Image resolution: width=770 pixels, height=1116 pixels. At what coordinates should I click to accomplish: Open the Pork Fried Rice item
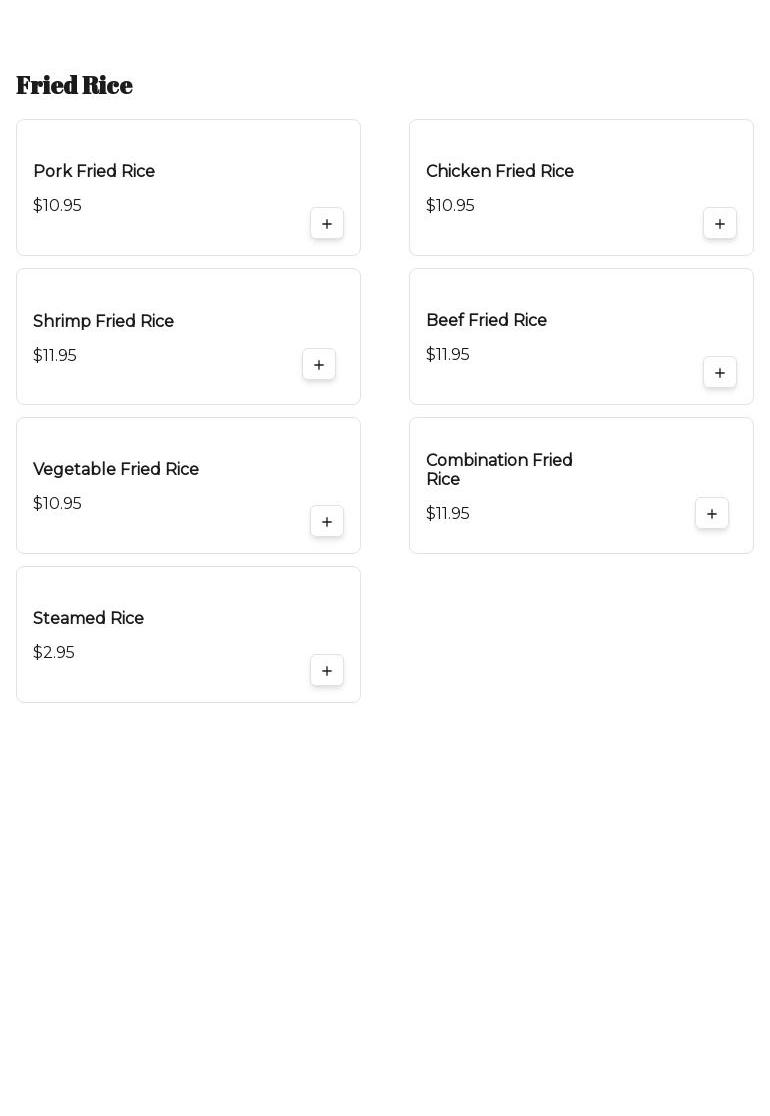[94, 172]
